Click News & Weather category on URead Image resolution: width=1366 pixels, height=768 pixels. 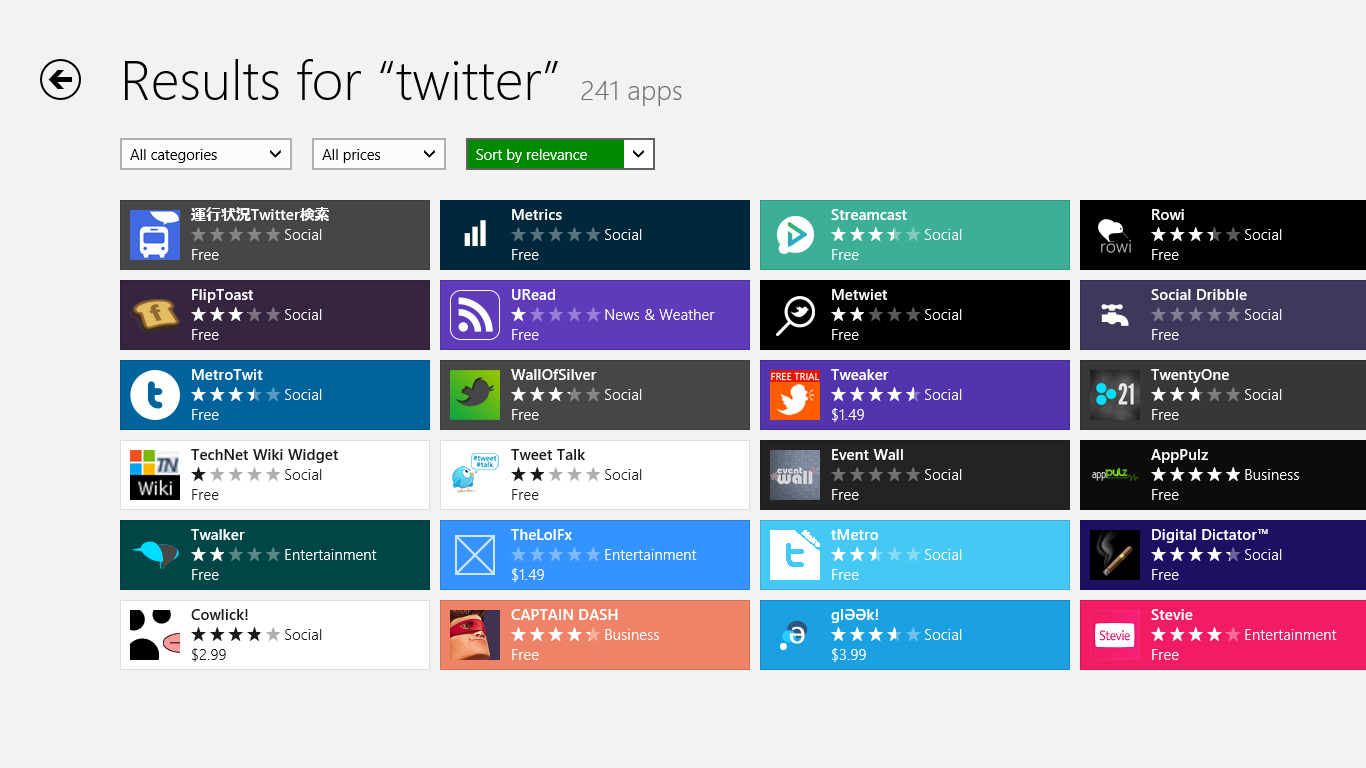tap(659, 315)
